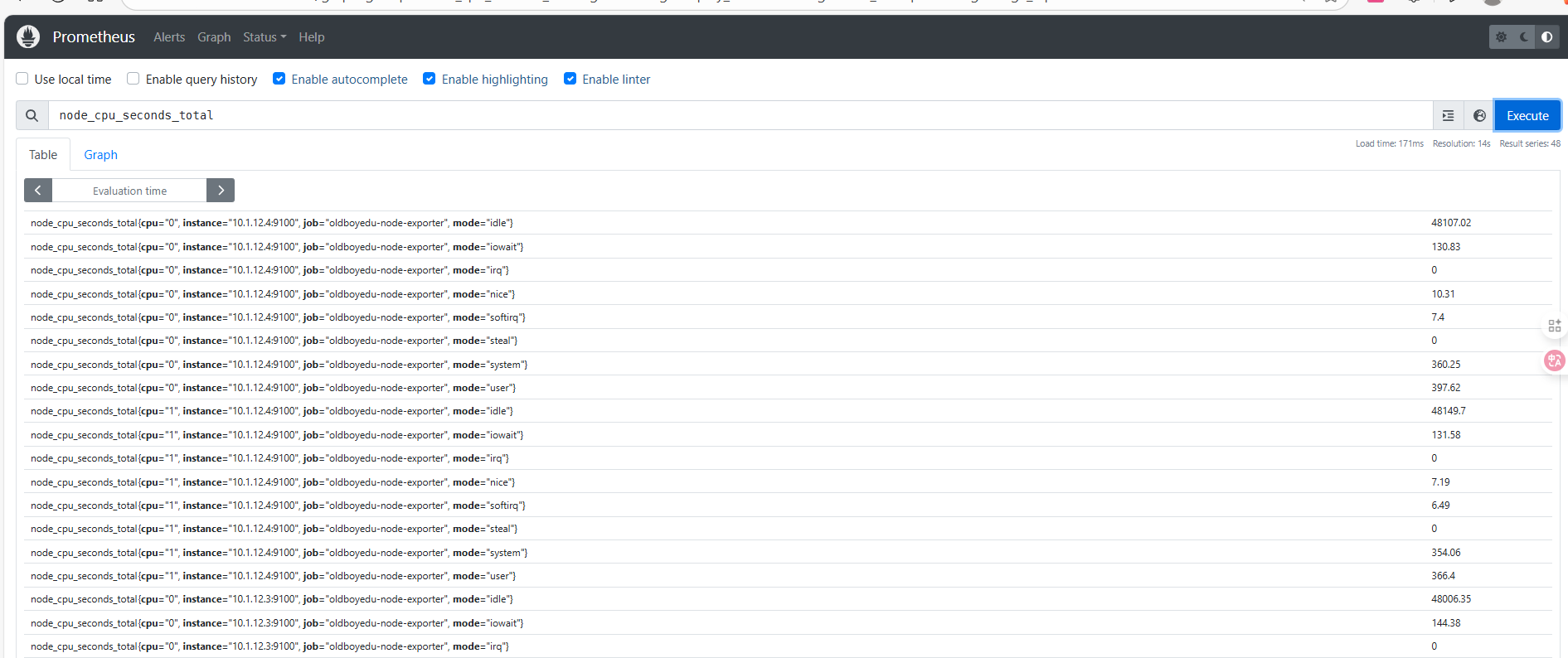Select browser-preferred theme contrast icon
This screenshot has height=658, width=1568.
point(1546,37)
